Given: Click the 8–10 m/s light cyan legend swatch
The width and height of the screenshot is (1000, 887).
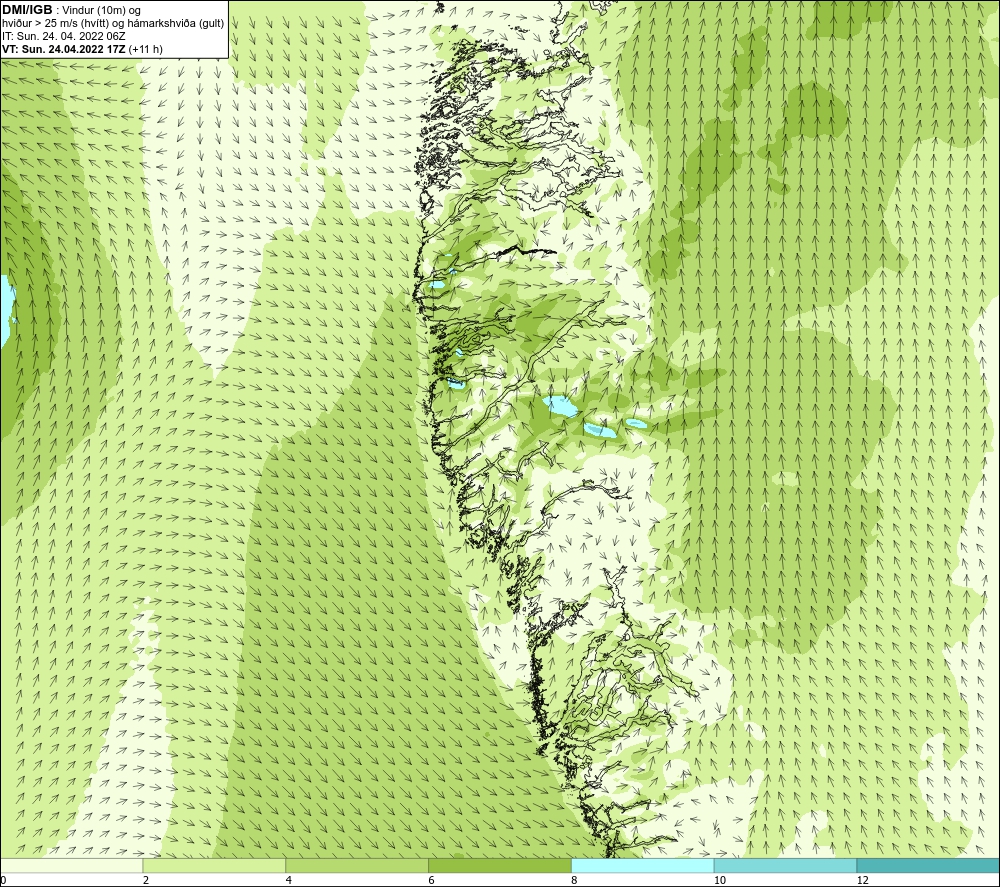Looking at the screenshot, I should 643,866.
